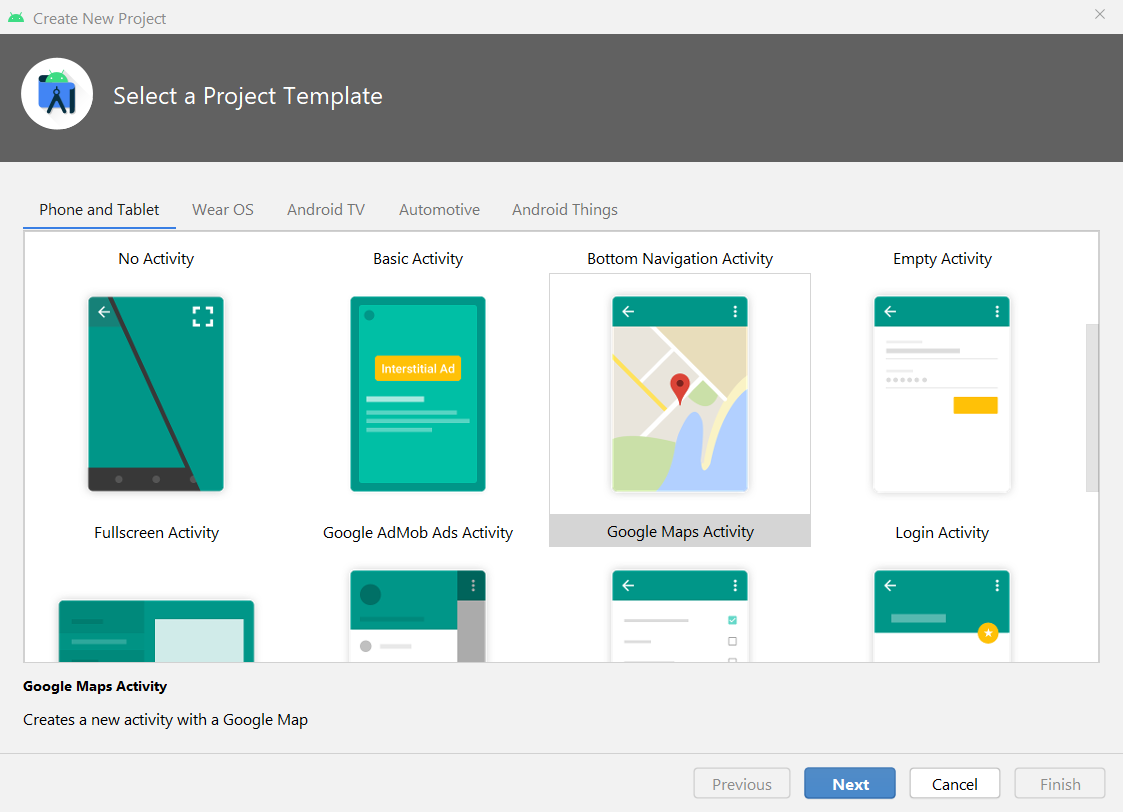Click the Previous button
Image resolution: width=1123 pixels, height=812 pixels.
[741, 783]
